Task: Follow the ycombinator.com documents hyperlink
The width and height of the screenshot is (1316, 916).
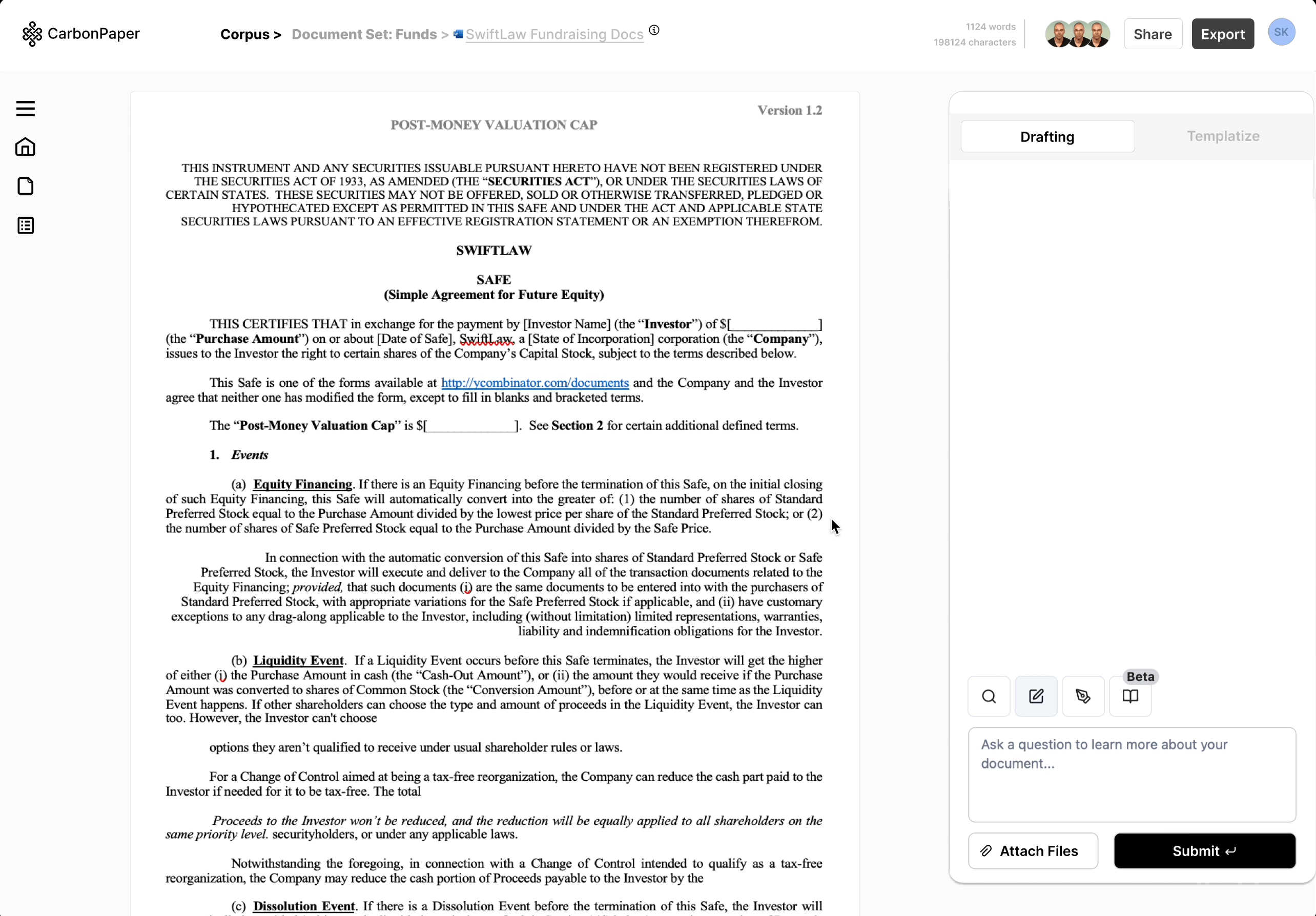Action: coord(535,383)
